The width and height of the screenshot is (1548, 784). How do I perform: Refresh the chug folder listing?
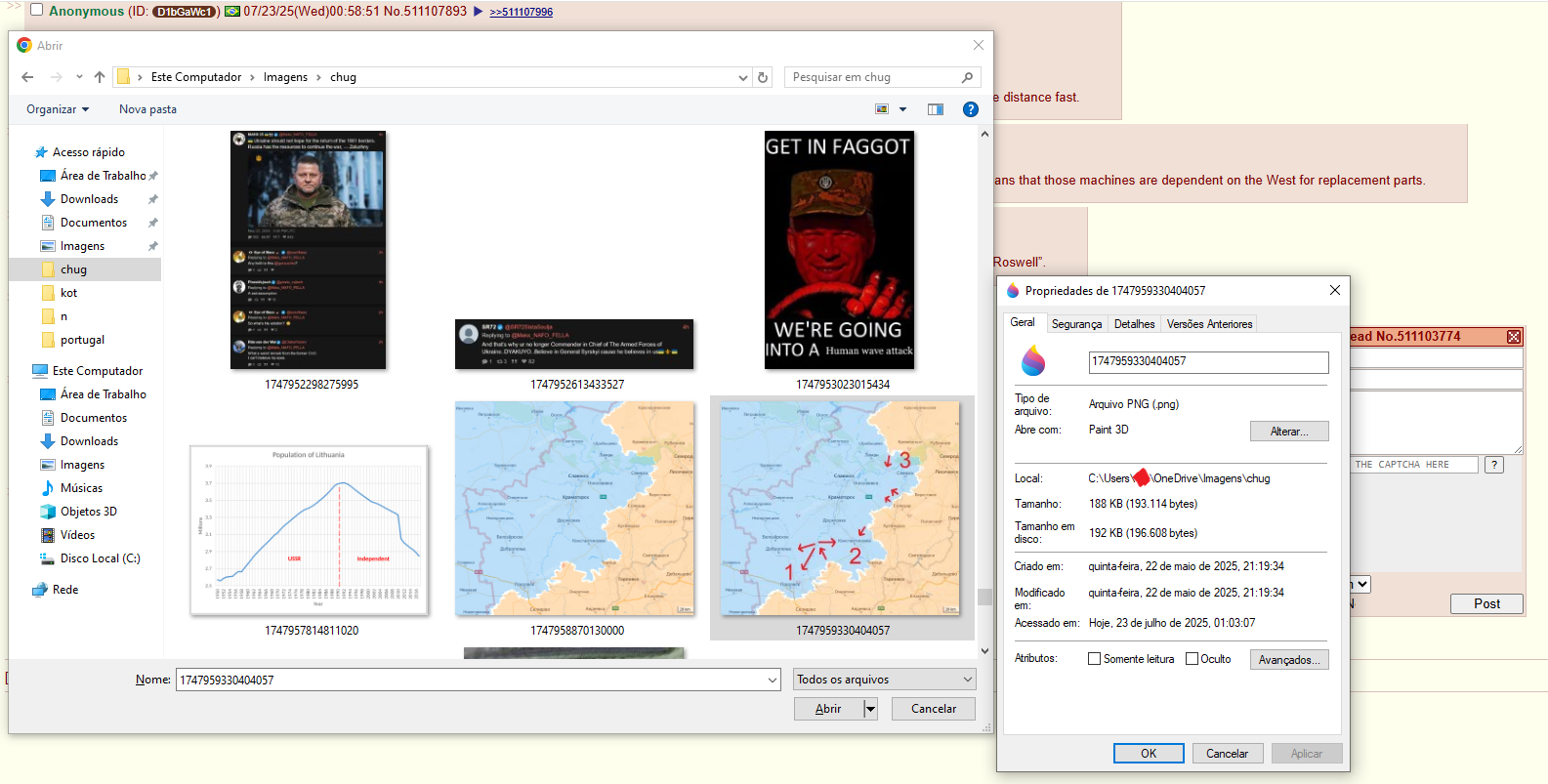pos(763,77)
